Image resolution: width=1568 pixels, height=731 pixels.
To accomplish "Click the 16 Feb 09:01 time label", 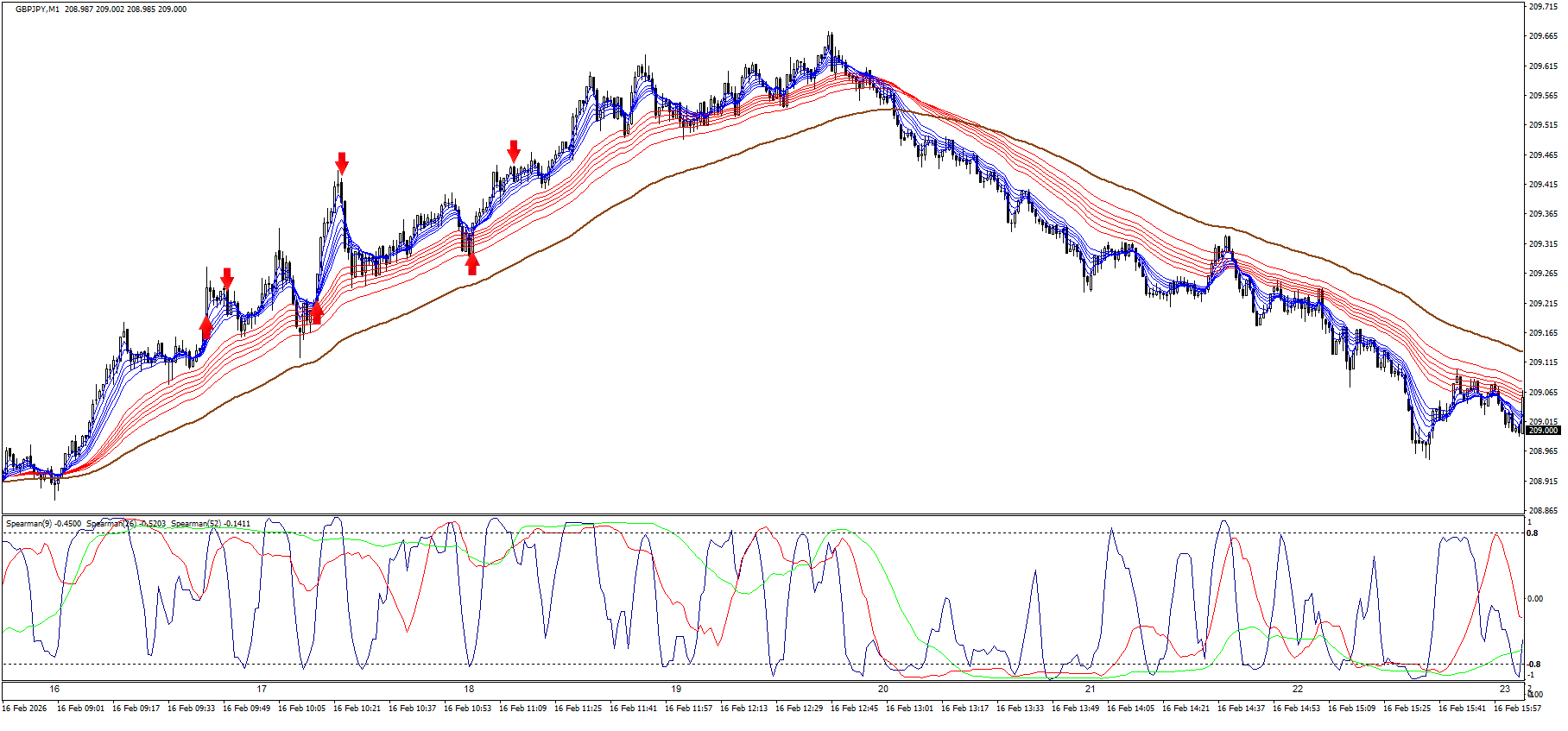I will click(80, 709).
